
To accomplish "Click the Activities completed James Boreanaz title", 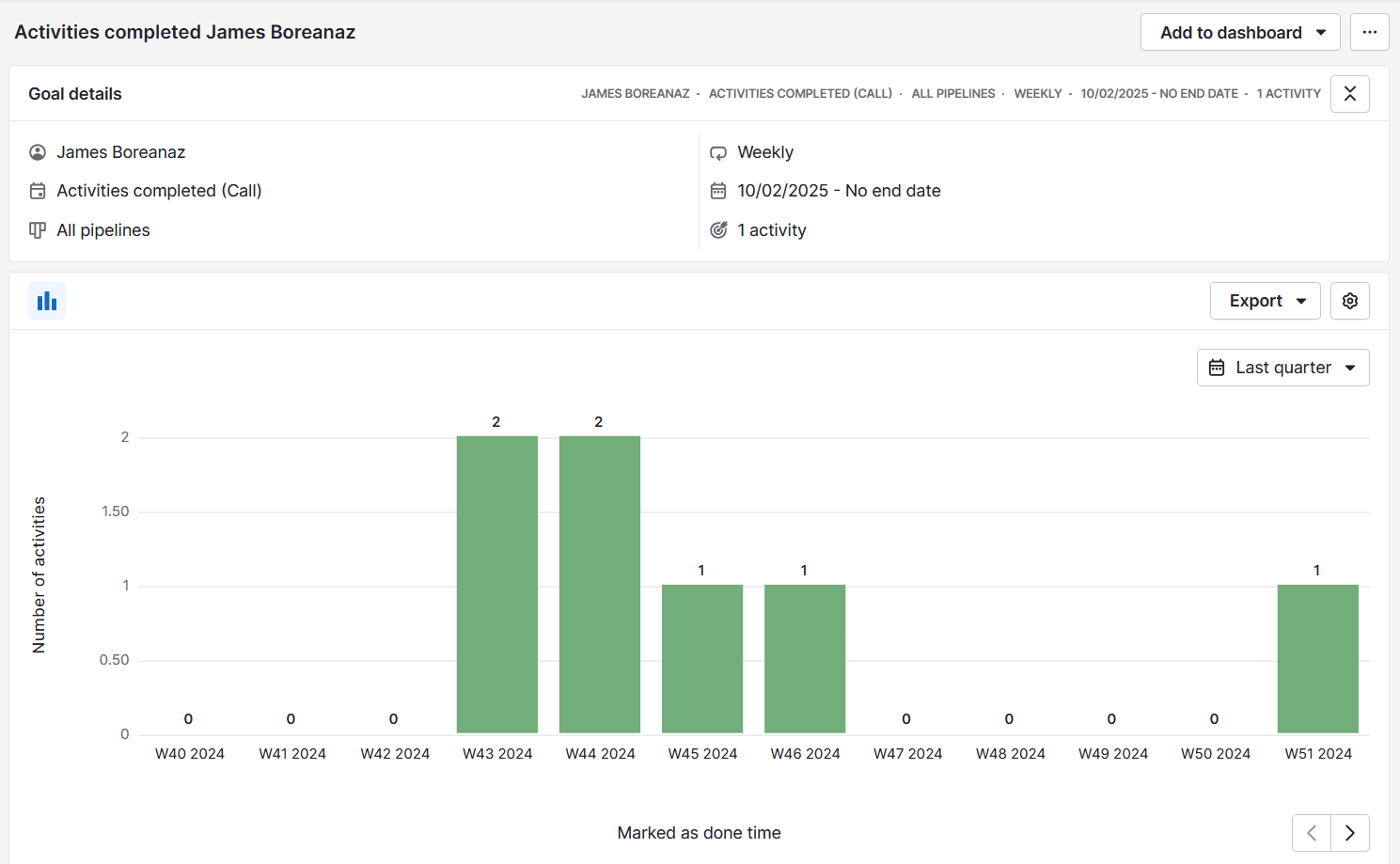I will (184, 31).
